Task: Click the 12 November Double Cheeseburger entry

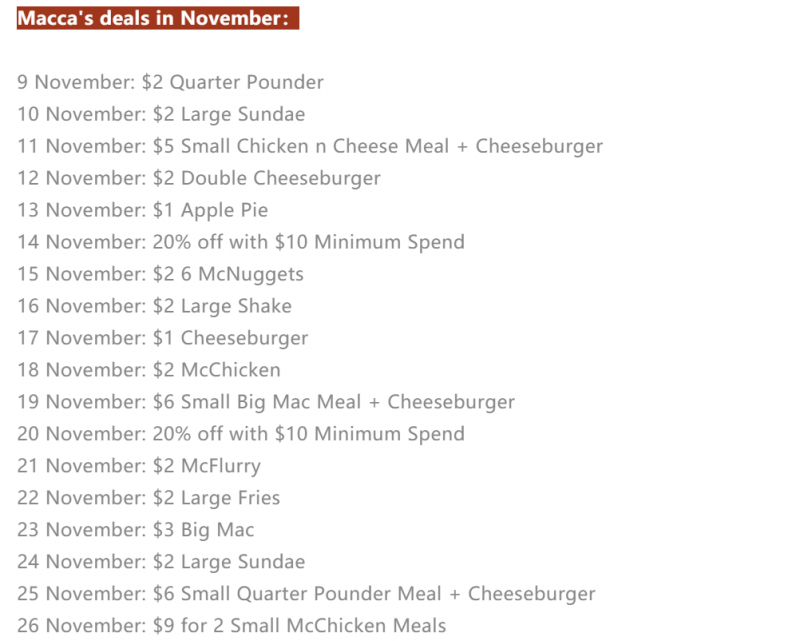Action: click(199, 178)
